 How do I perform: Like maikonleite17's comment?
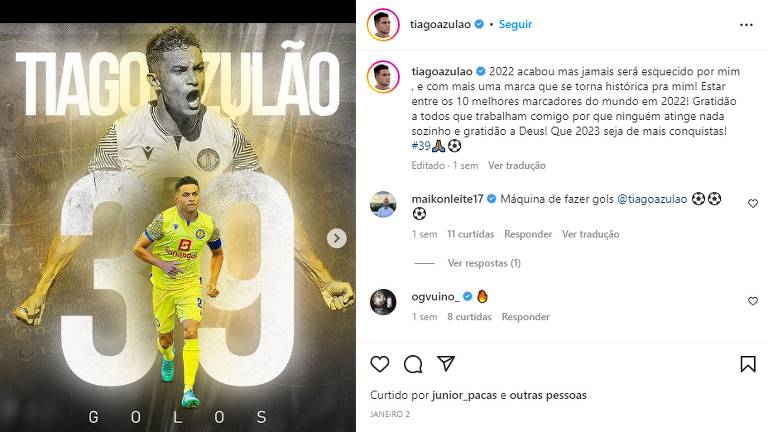point(753,203)
